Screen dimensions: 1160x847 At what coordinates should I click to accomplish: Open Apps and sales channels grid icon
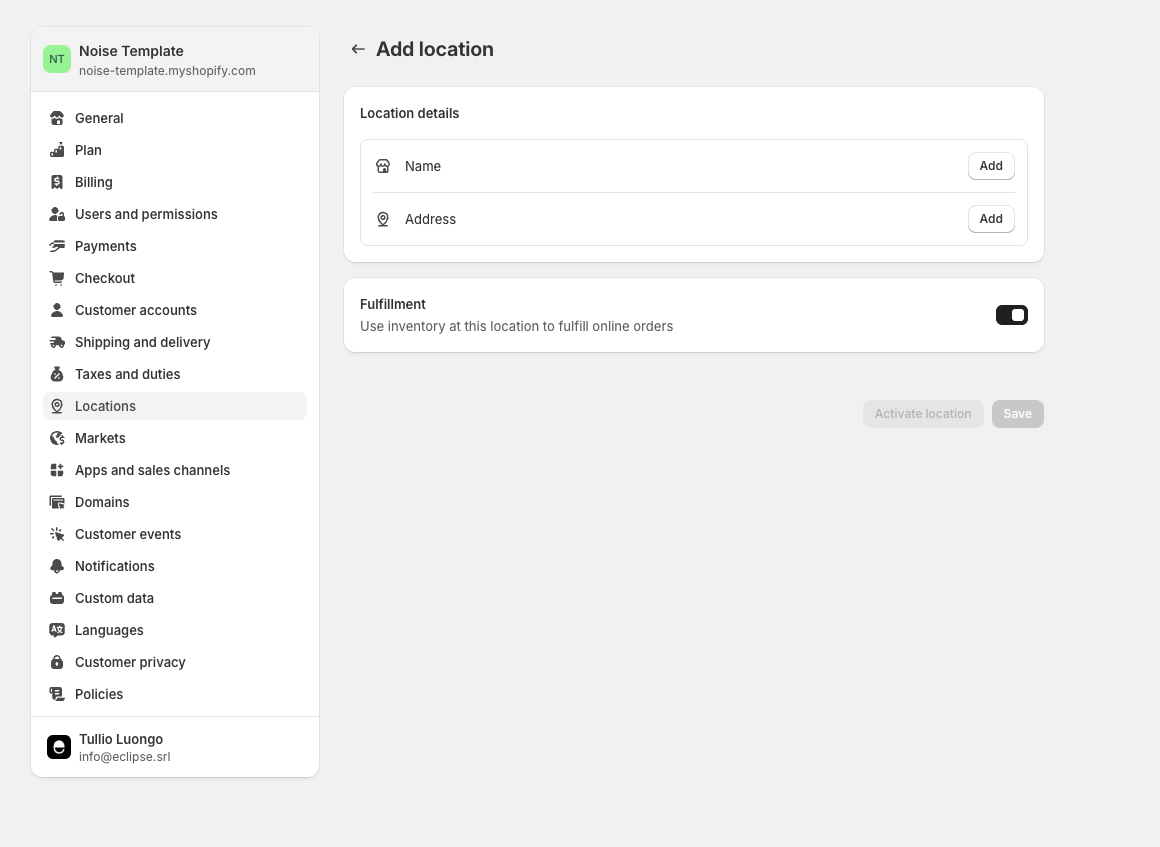pyautogui.click(x=57, y=470)
